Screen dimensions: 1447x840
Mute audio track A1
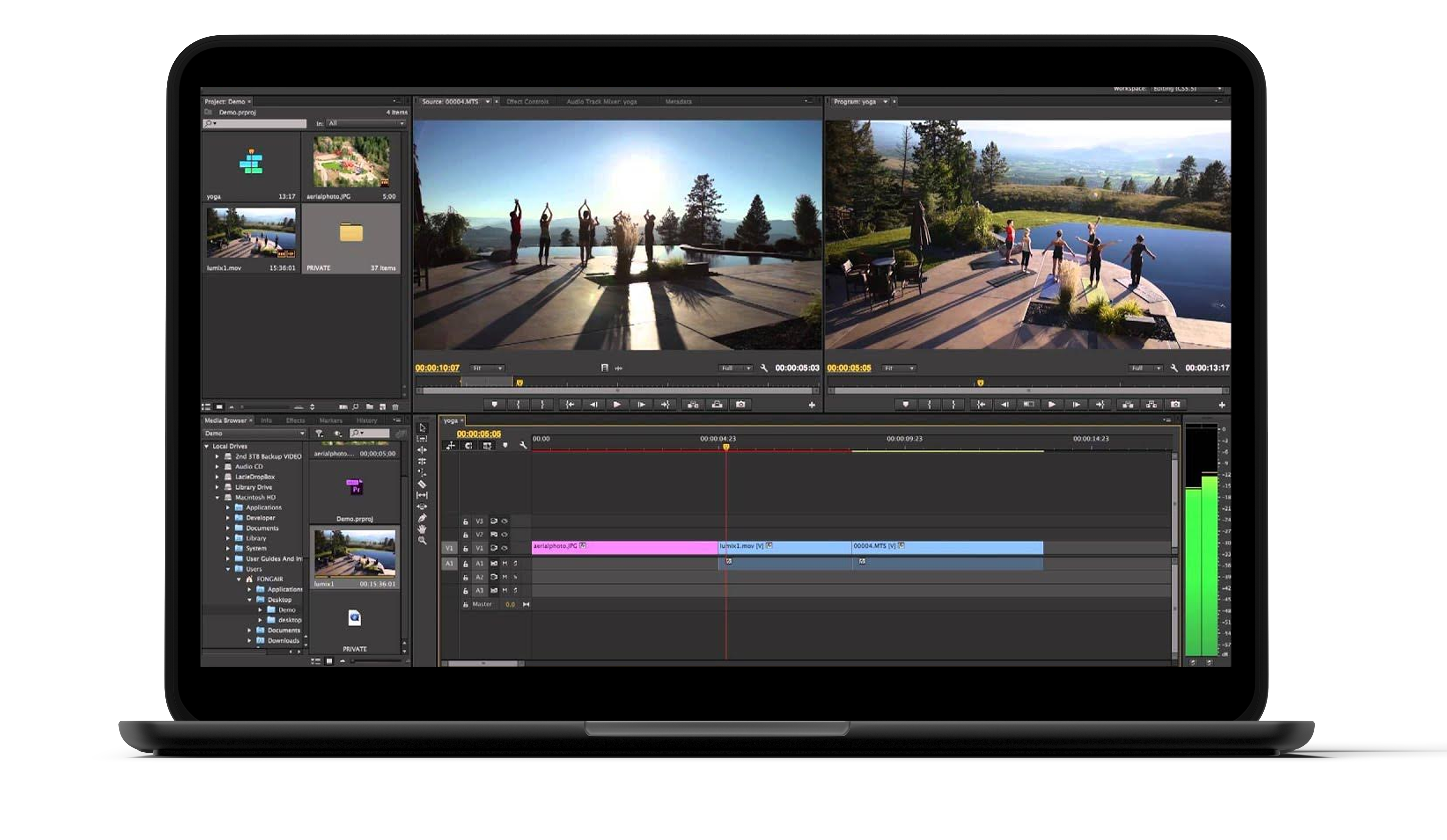point(505,564)
